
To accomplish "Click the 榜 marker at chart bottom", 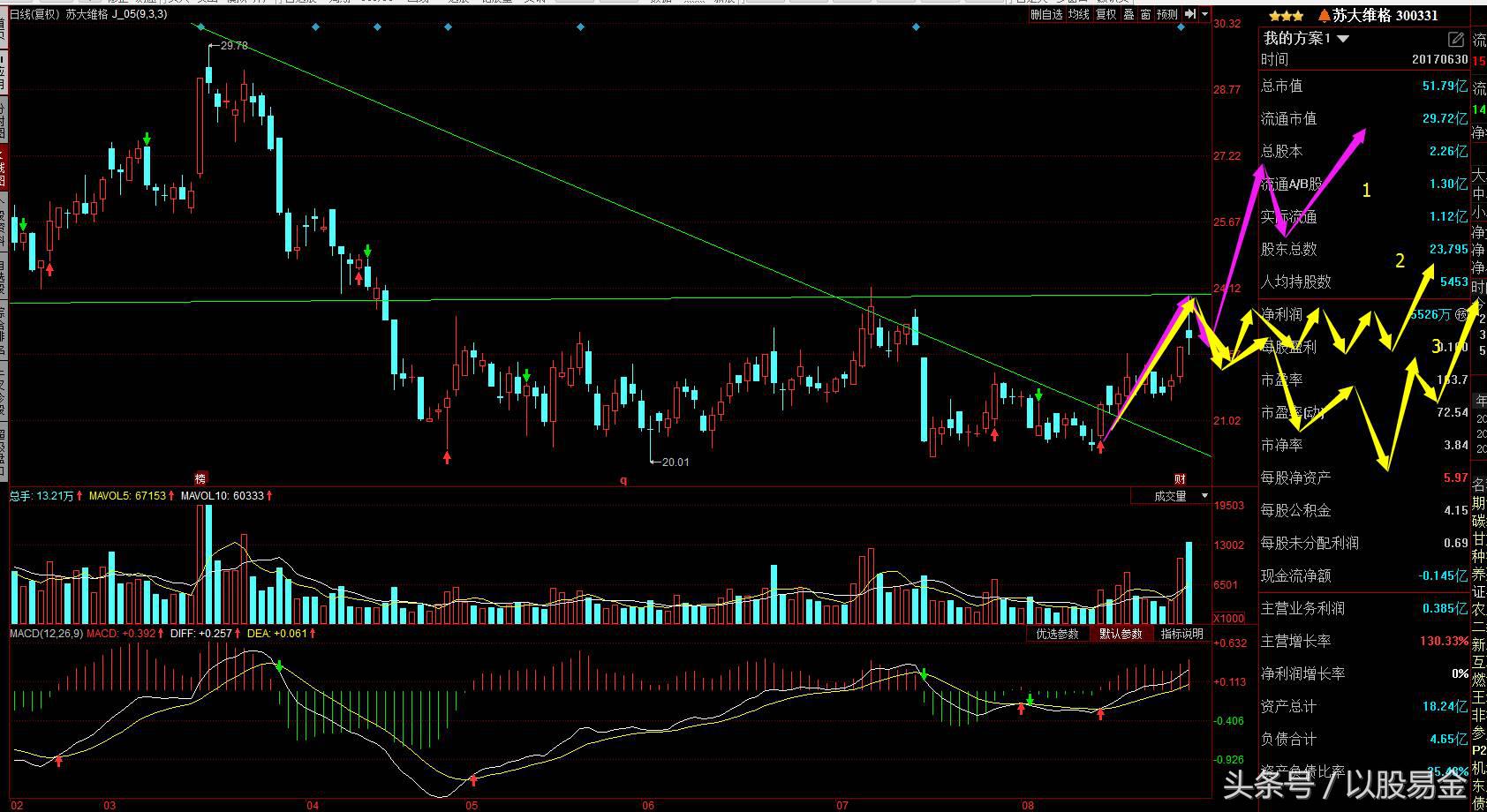I will click(200, 478).
